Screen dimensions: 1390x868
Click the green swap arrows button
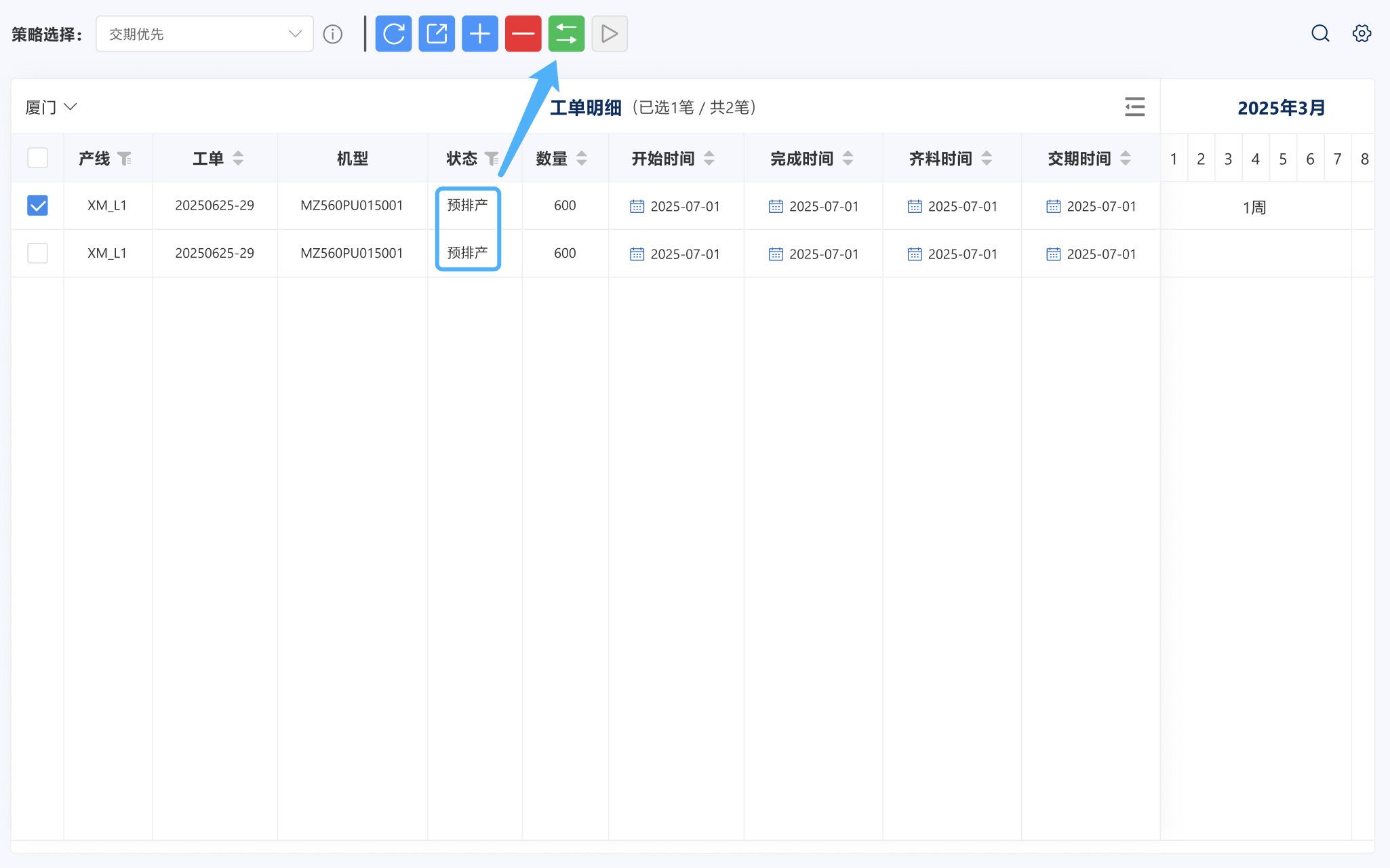(x=566, y=34)
